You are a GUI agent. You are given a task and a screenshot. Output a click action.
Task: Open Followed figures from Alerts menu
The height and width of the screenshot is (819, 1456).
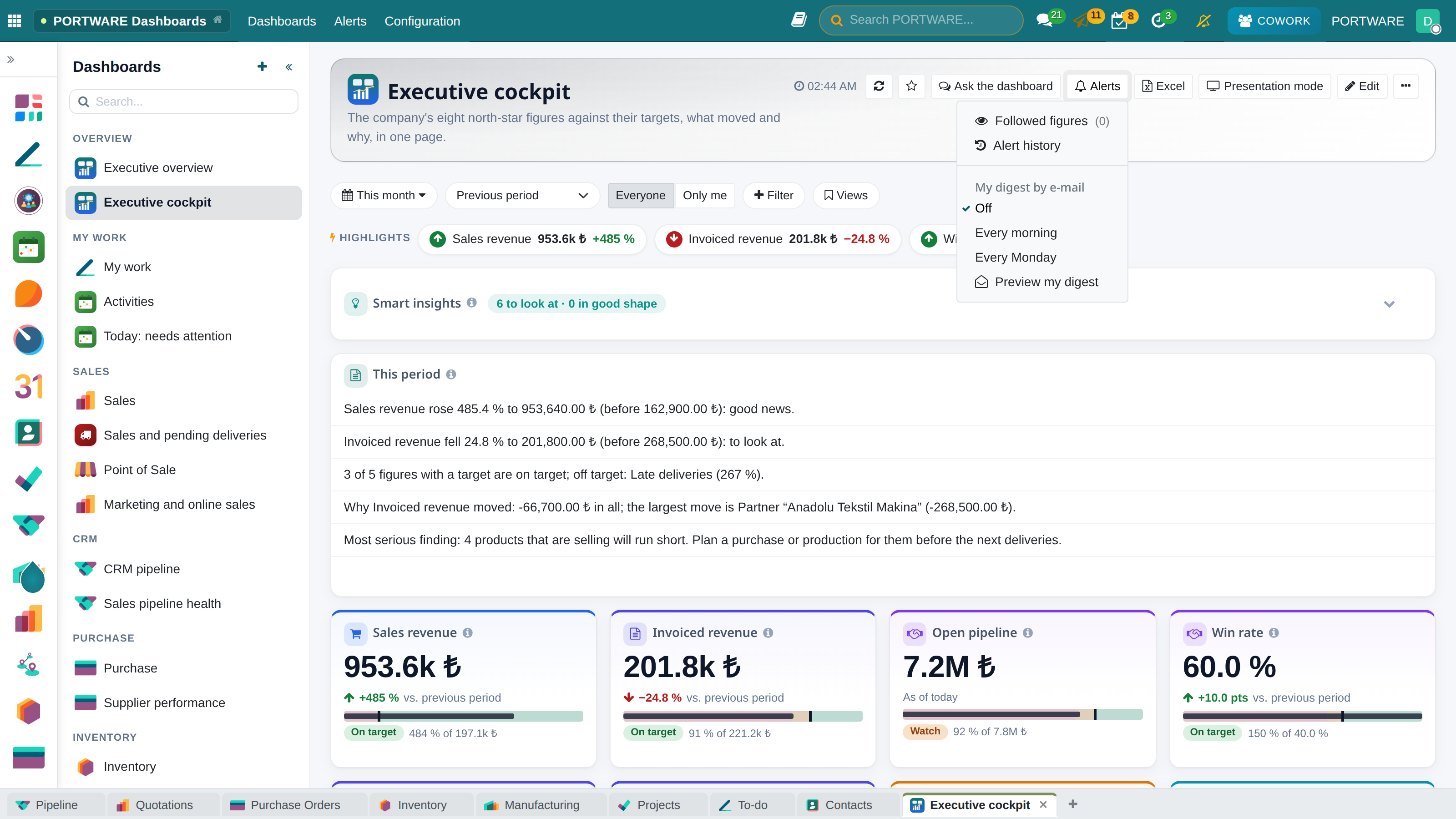tap(1041, 121)
